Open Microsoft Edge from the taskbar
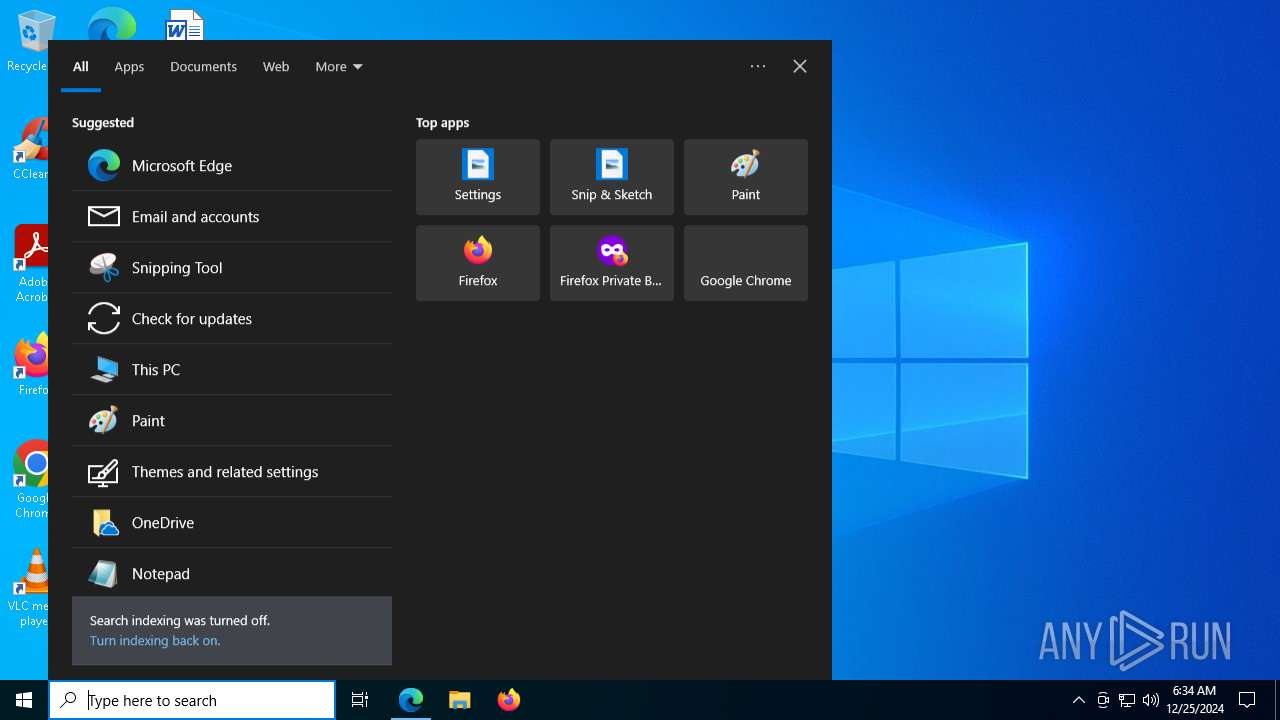This screenshot has width=1280, height=720. coord(411,700)
